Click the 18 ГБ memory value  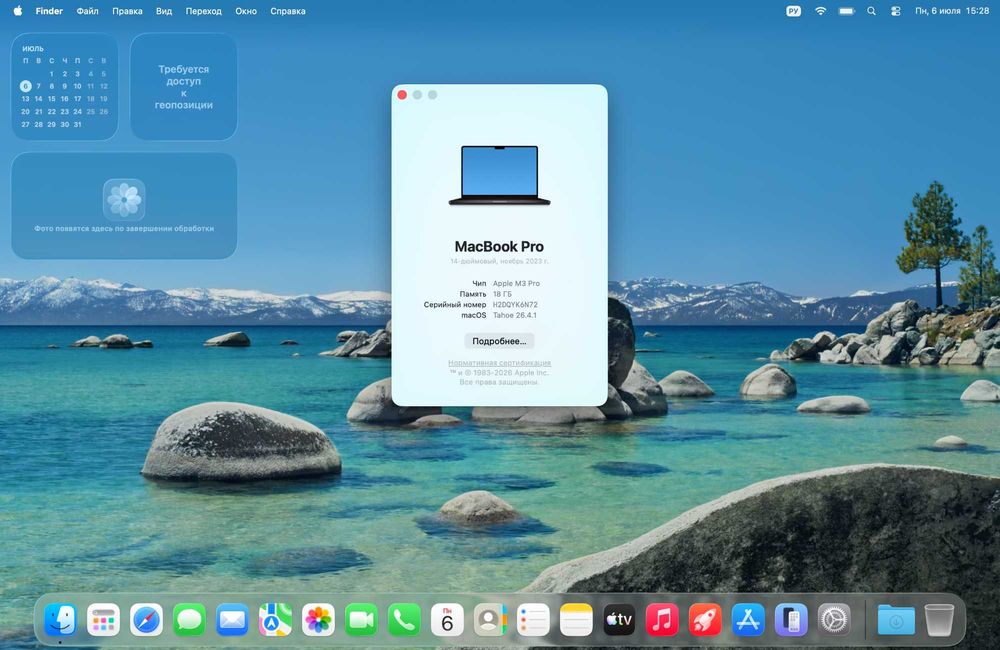502,294
